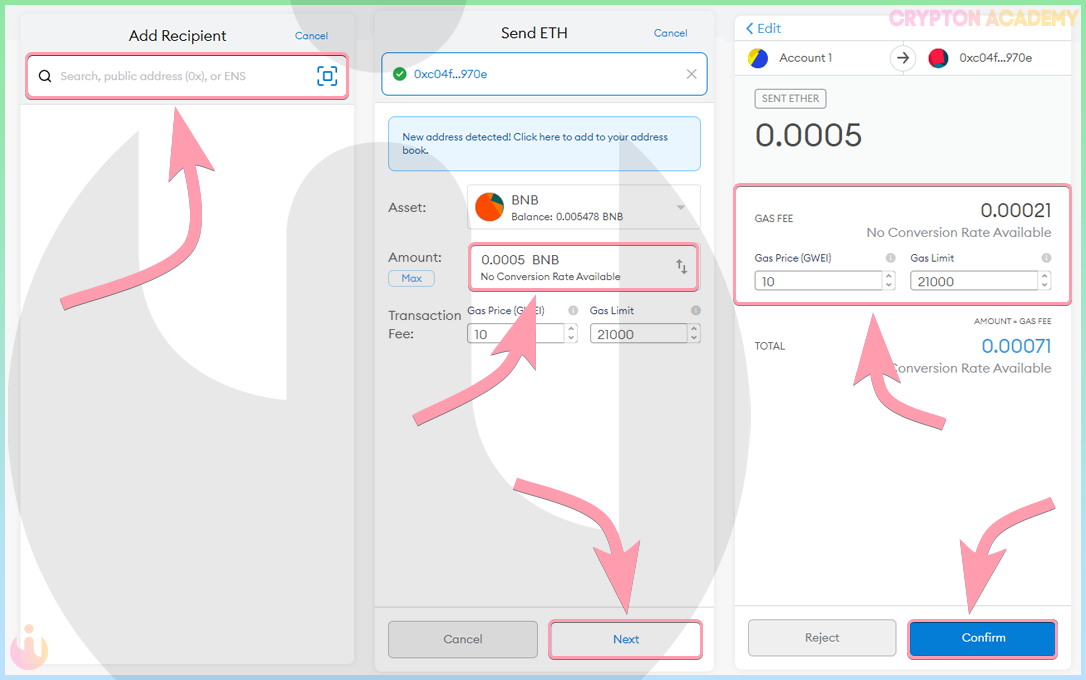Clear the 0xc04f...970e recipient address

pyautogui.click(x=691, y=74)
